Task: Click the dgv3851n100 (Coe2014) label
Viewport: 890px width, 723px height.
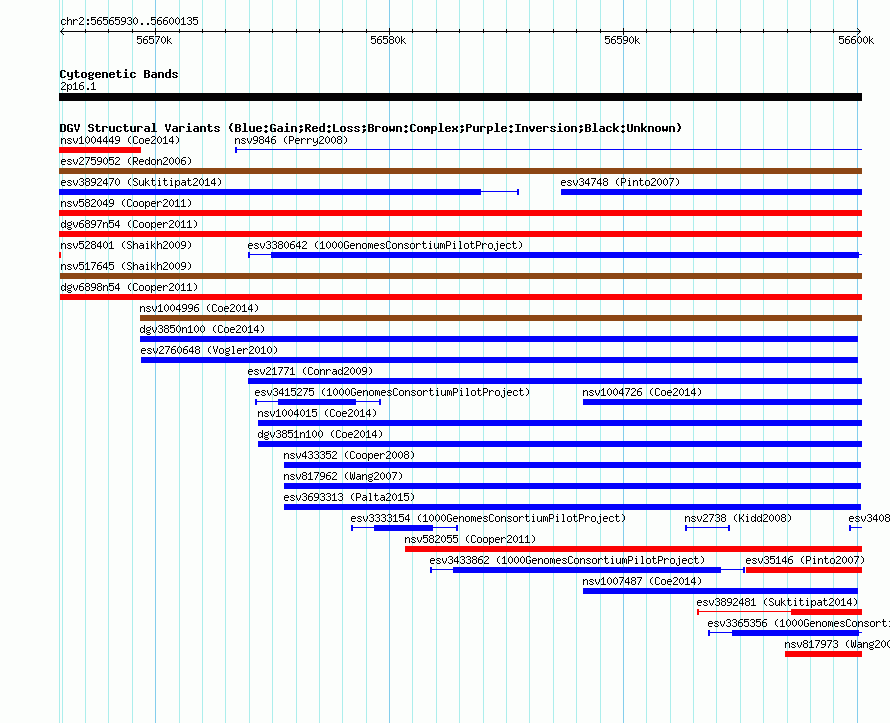Action: tap(320, 434)
